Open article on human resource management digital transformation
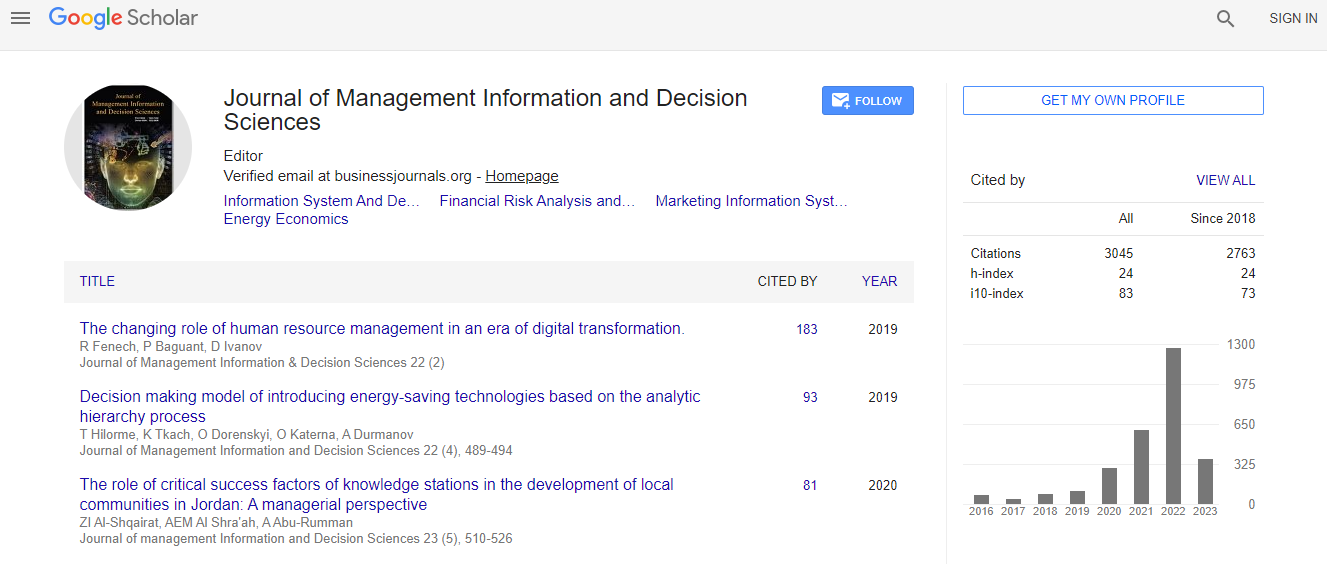1327x564 pixels. pyautogui.click(x=382, y=328)
